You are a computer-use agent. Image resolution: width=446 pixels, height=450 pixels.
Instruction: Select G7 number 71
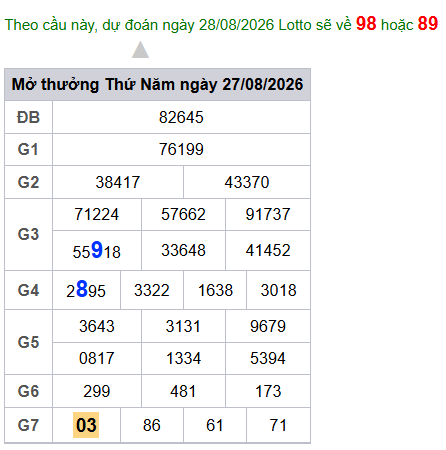(x=278, y=425)
